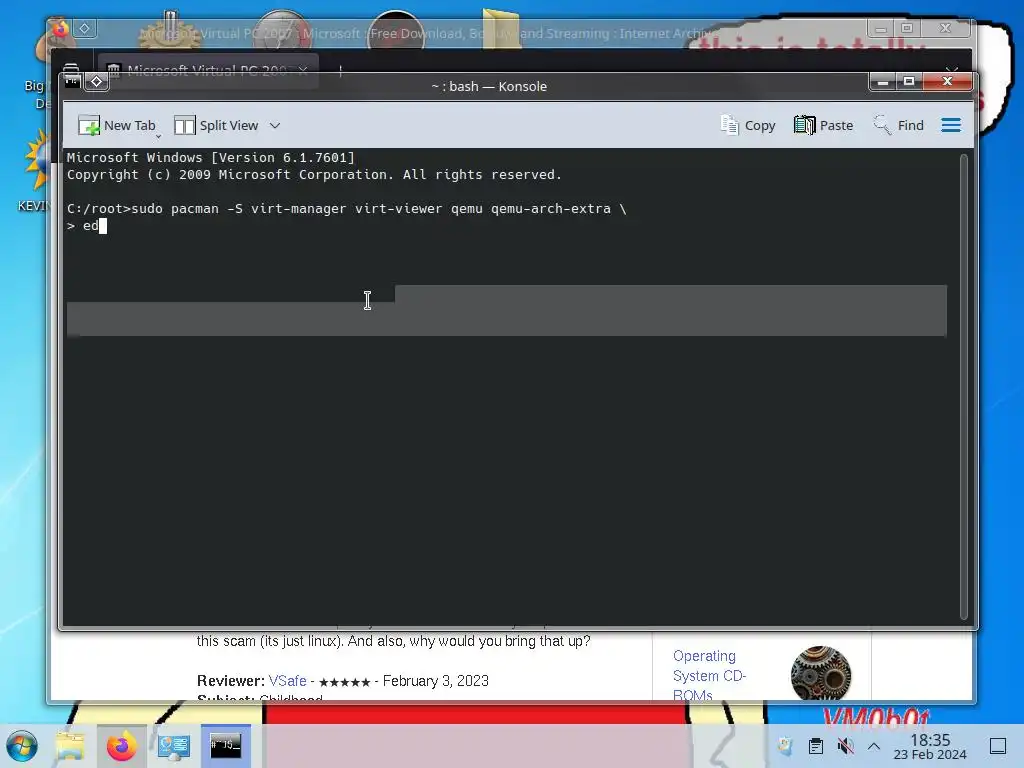Click the Split View button
Image resolution: width=1024 pixels, height=768 pixels.
click(216, 125)
